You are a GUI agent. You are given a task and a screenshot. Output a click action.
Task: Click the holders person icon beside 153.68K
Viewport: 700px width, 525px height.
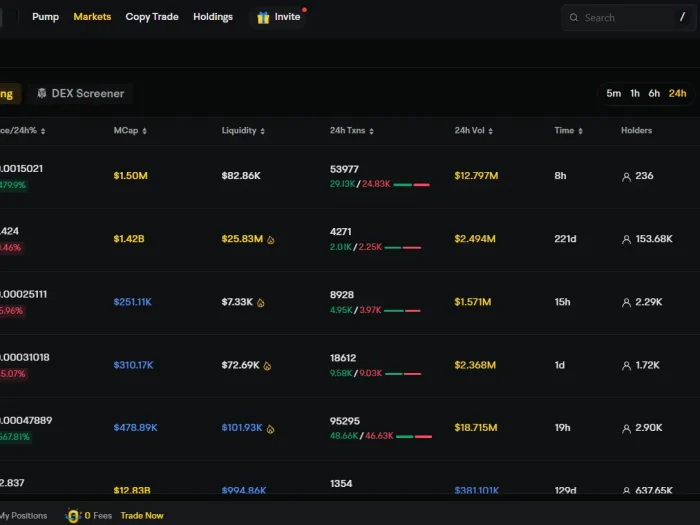pyautogui.click(x=627, y=240)
